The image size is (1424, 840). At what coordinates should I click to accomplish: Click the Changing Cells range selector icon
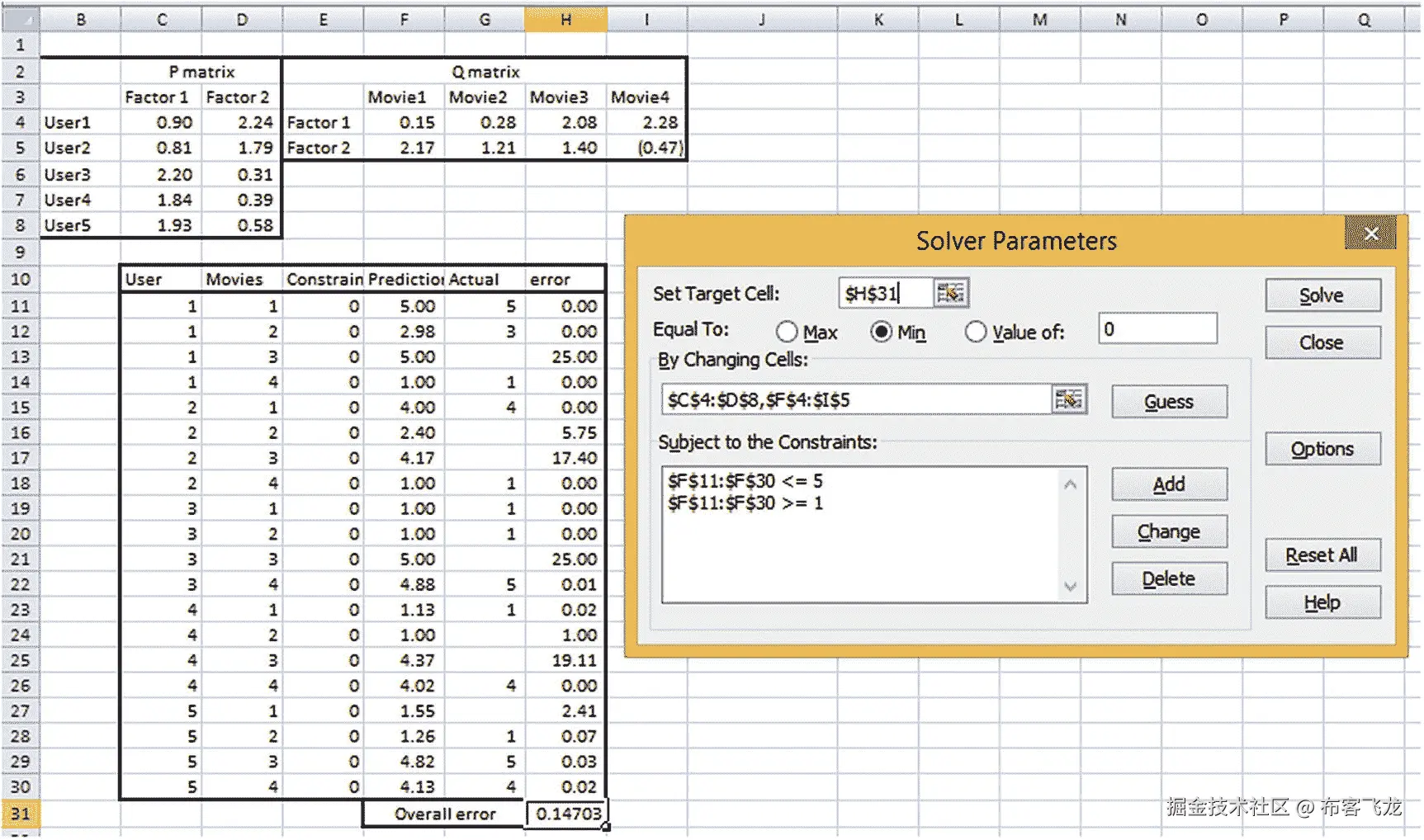click(x=1069, y=400)
